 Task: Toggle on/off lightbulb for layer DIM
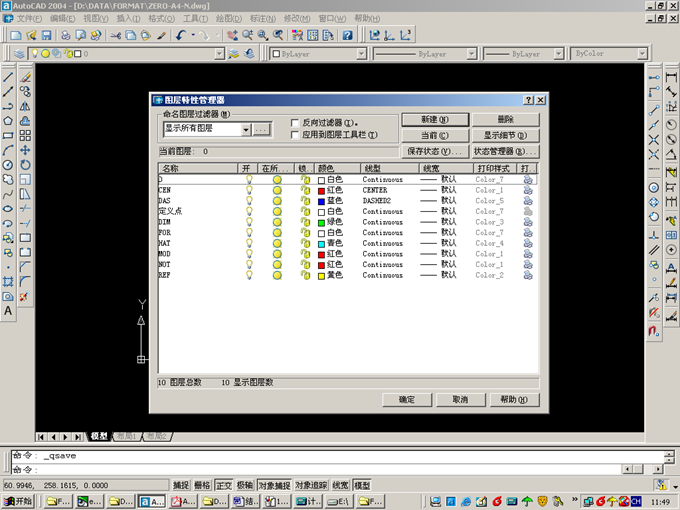tap(249, 222)
